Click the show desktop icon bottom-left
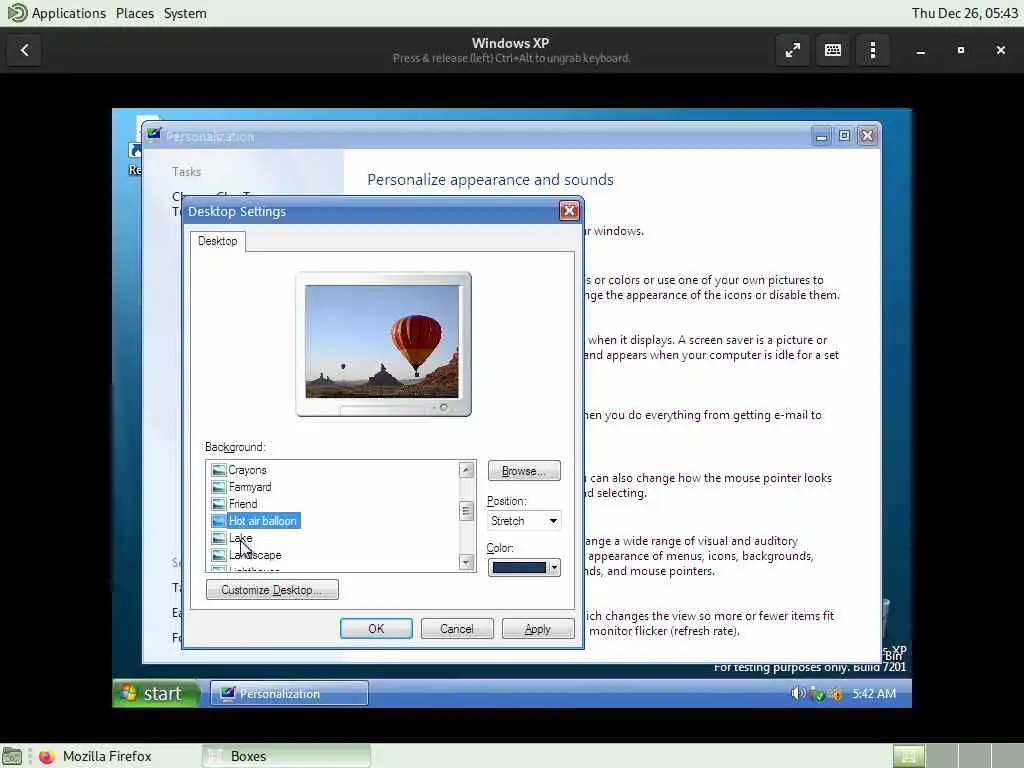 pyautogui.click(x=12, y=756)
